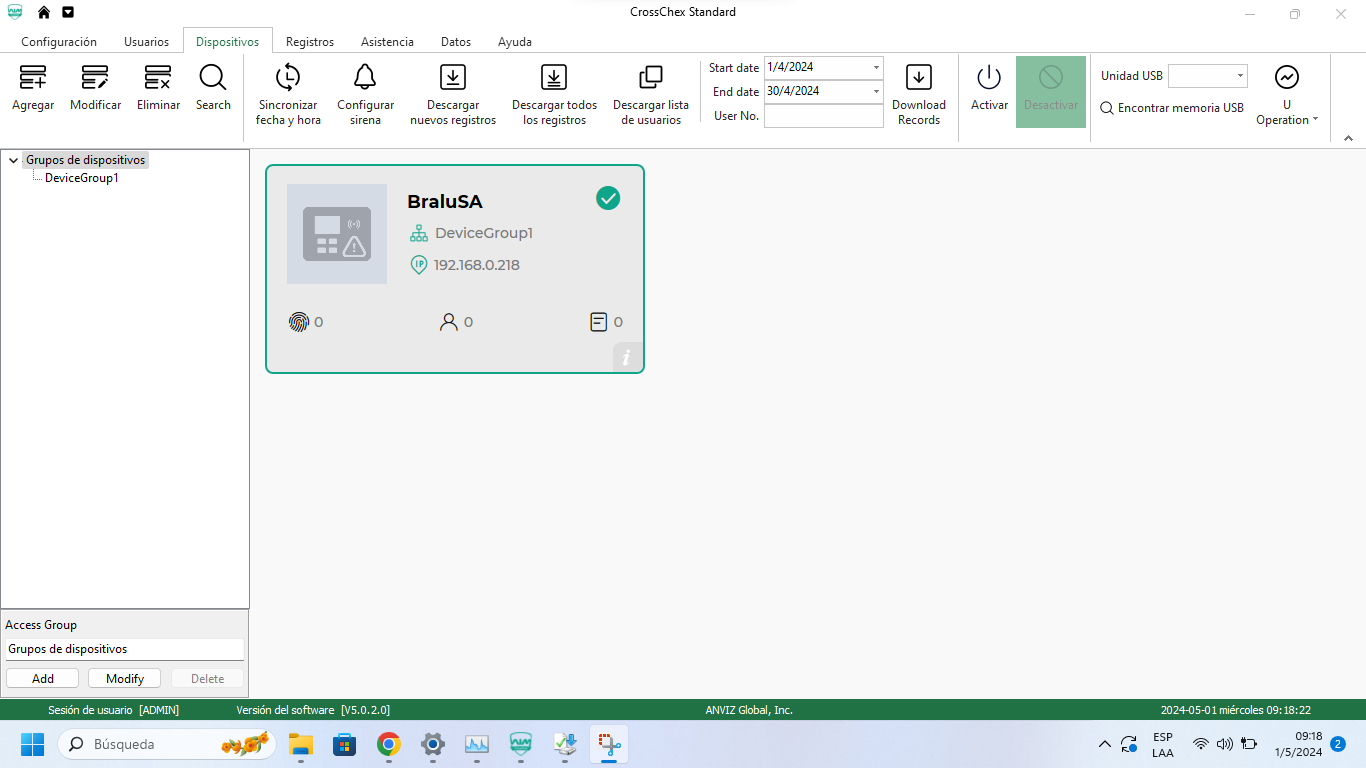Click Sincronizar fecha y hora
The width and height of the screenshot is (1366, 768).
288,95
